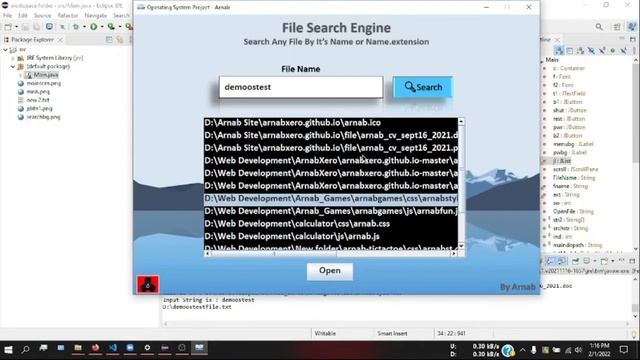
Task: Select searchbg.png in Package Explorer
Action: (x=39, y=117)
